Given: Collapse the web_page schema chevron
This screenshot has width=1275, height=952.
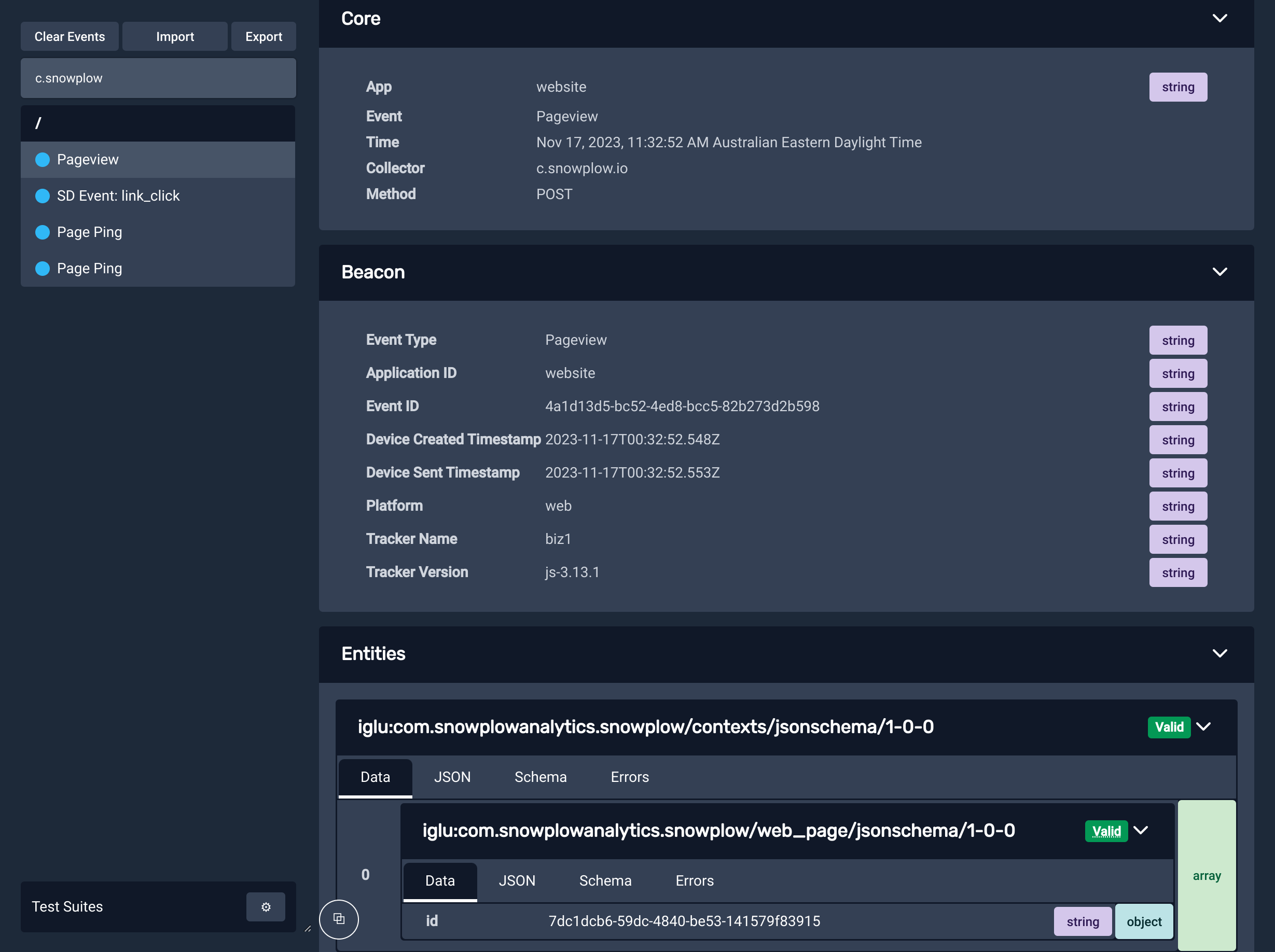Looking at the screenshot, I should coord(1141,830).
